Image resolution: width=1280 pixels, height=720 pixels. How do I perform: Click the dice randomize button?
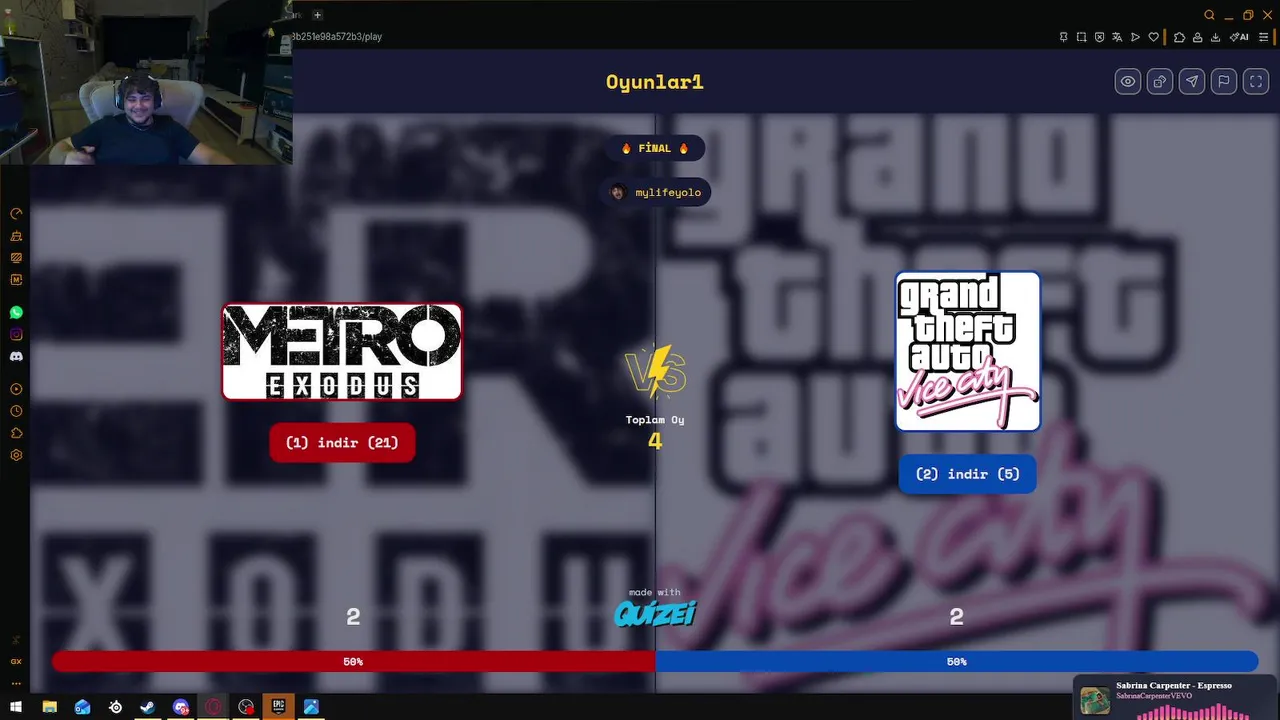click(x=1160, y=82)
